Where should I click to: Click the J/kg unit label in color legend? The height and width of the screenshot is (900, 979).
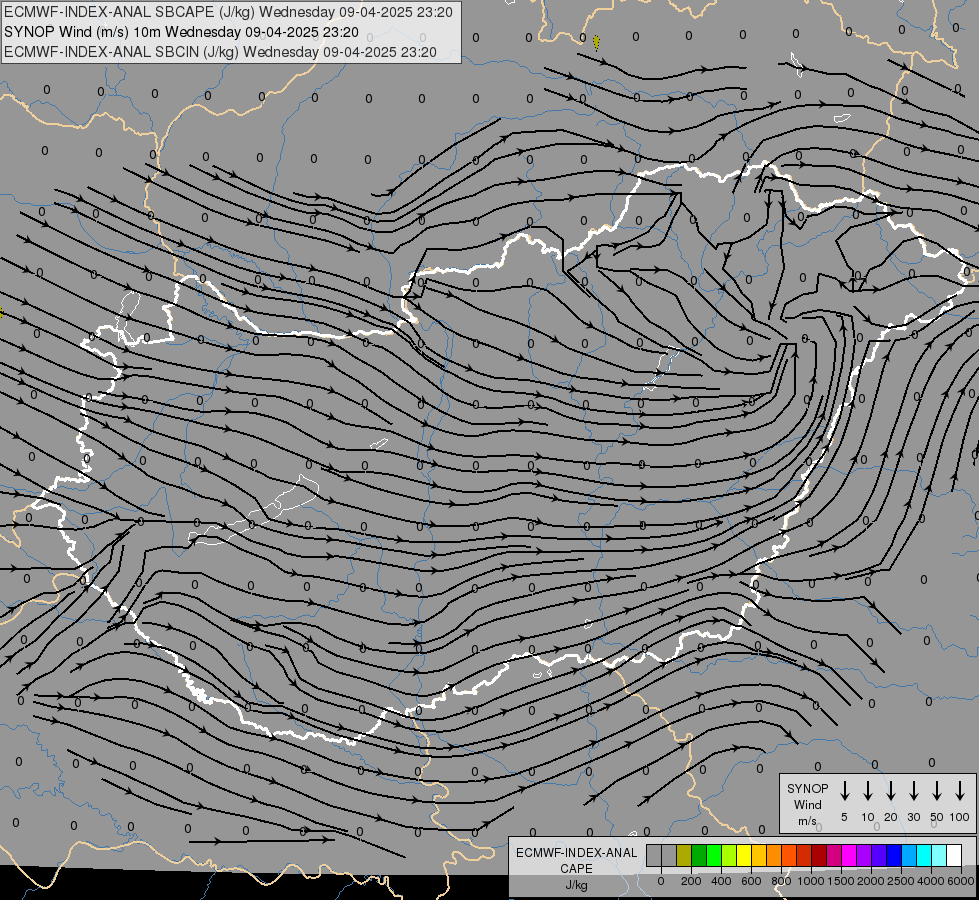pyautogui.click(x=576, y=885)
